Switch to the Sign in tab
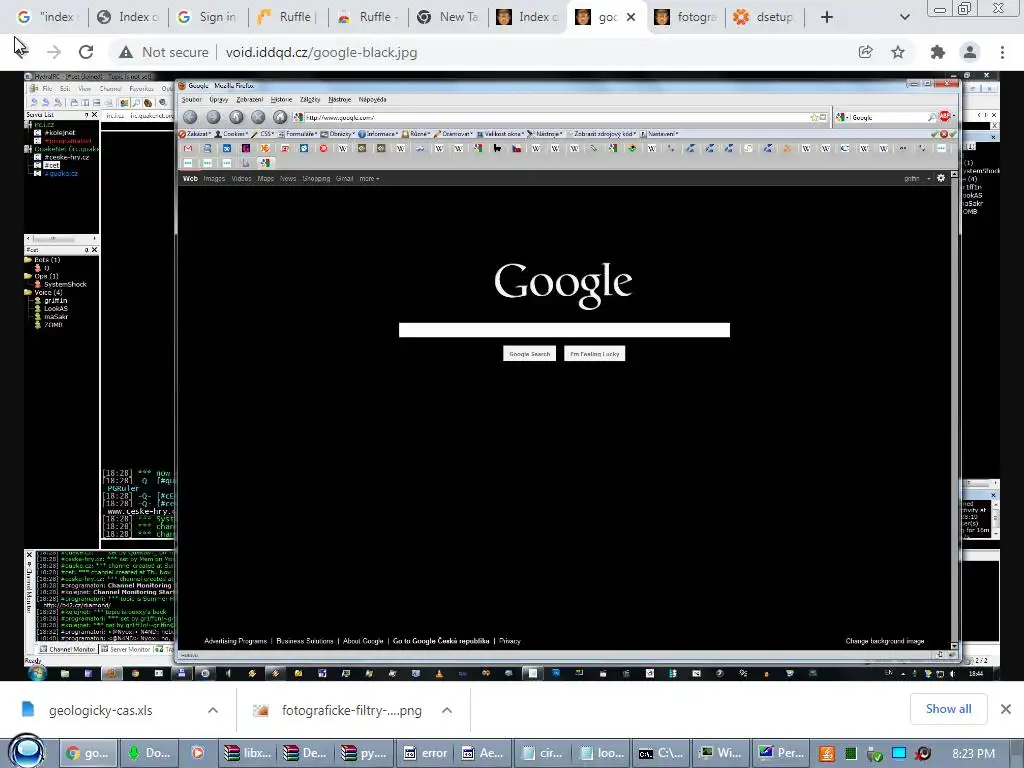 click(x=208, y=17)
